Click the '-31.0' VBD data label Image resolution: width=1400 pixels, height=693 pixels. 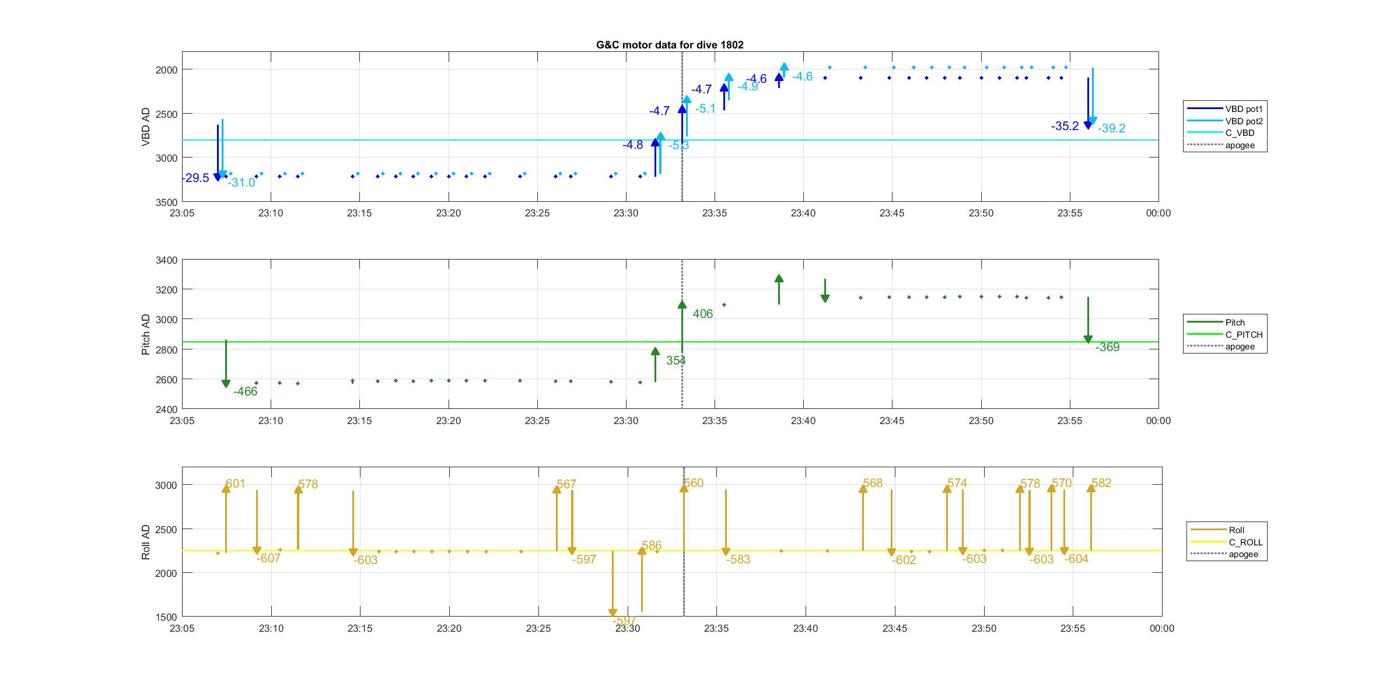[x=241, y=182]
